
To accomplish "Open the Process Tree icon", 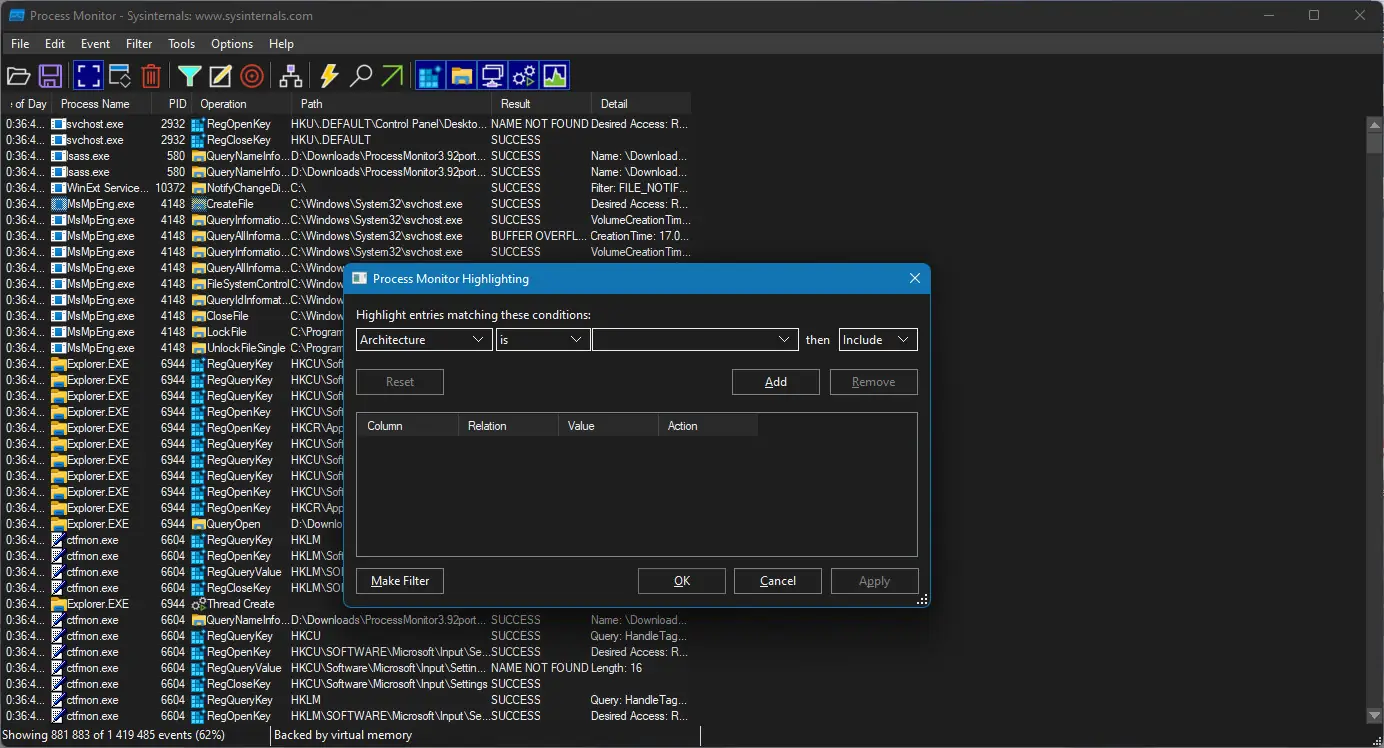I will point(291,76).
